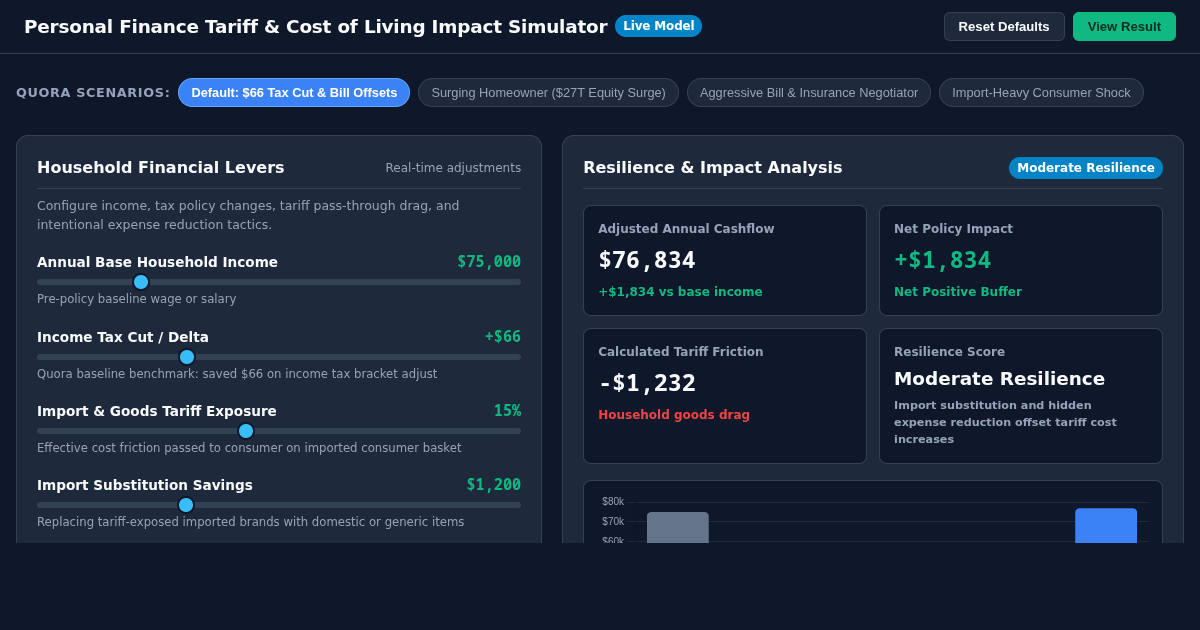
Task: Open the View Result button
Action: [1124, 27]
